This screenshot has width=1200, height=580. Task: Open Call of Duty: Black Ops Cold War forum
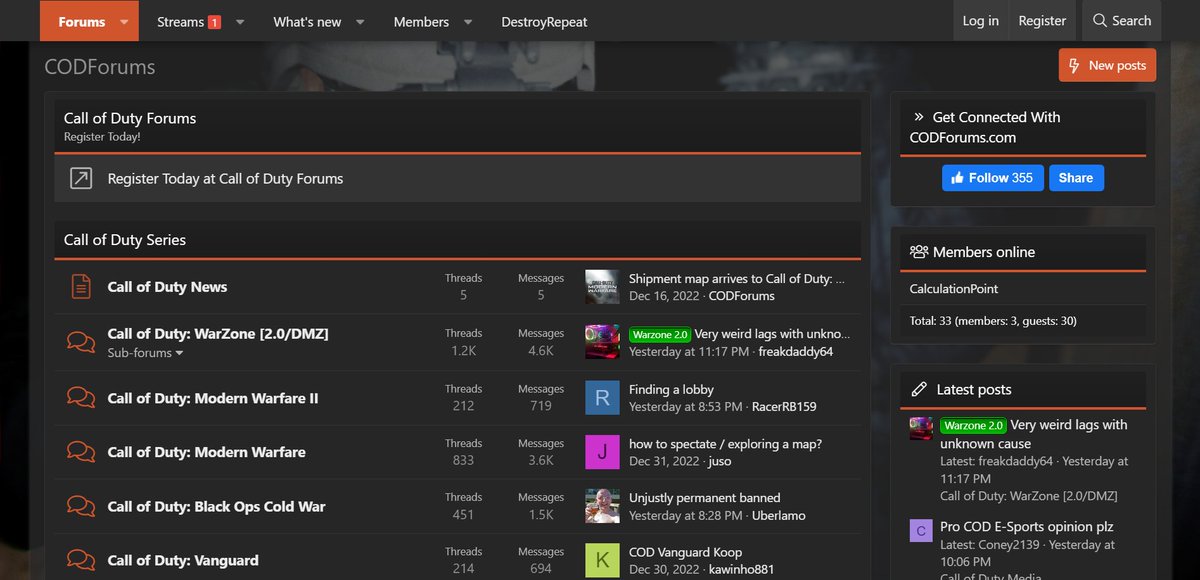click(x=216, y=506)
